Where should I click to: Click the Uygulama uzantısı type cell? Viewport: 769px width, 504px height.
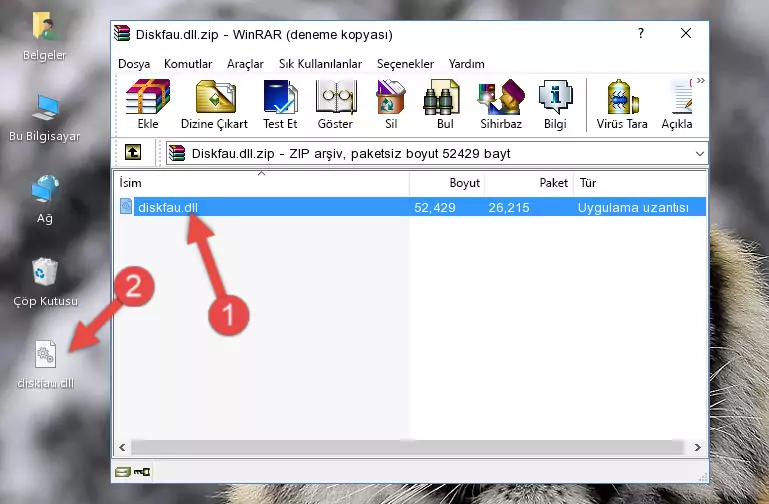click(633, 207)
